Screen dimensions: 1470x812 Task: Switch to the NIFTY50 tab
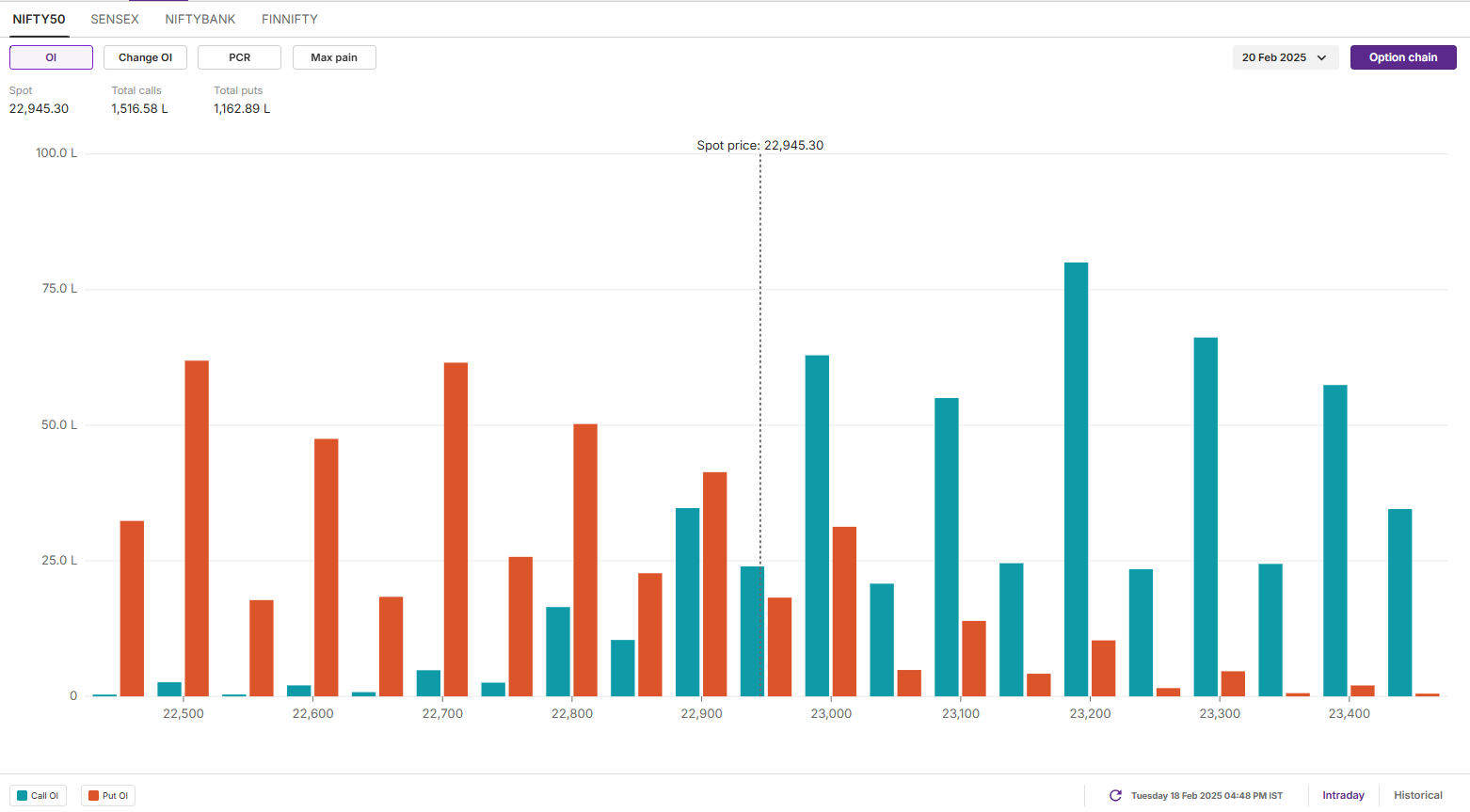coord(39,19)
